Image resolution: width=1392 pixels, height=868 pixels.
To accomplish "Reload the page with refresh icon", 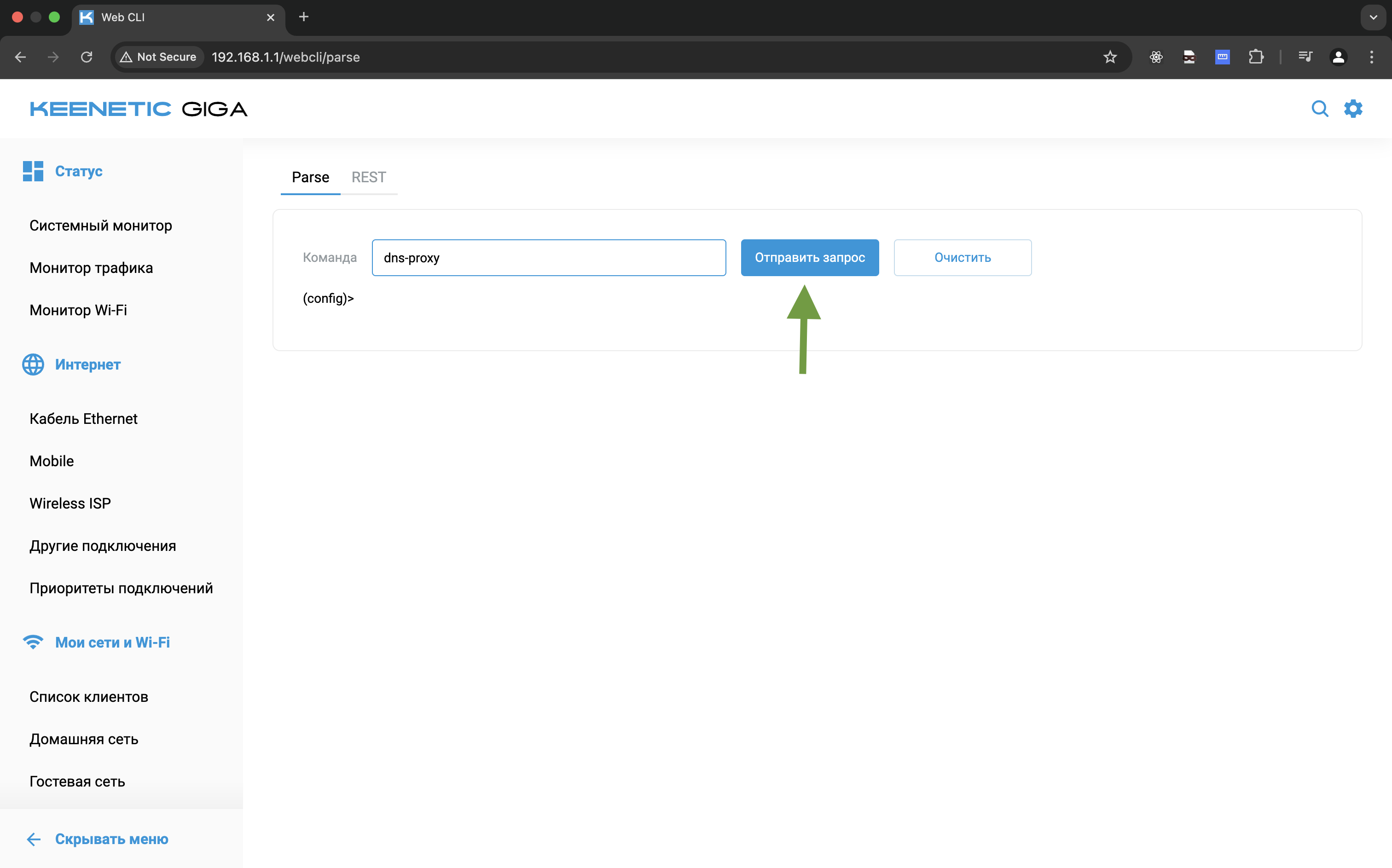I will coord(87,57).
